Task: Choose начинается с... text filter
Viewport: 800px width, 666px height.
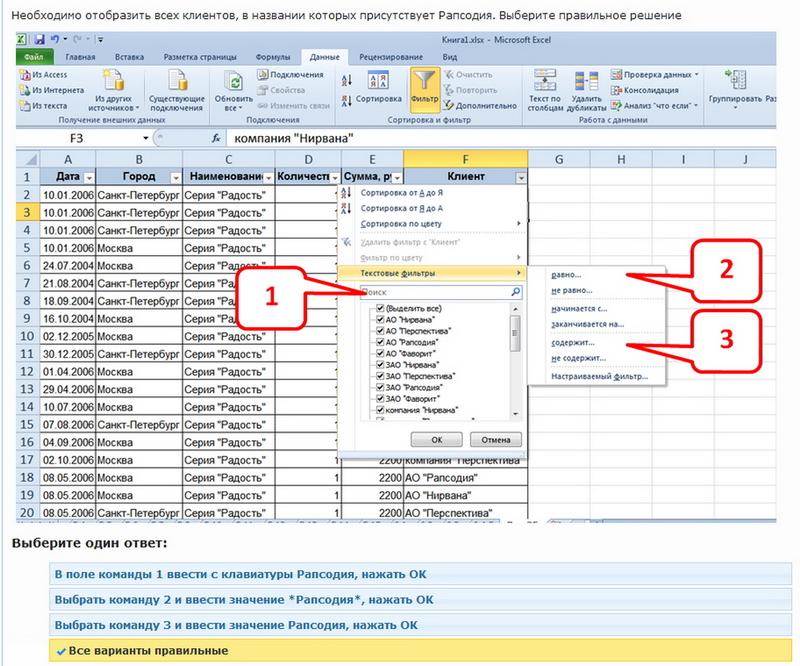Action: (579, 309)
